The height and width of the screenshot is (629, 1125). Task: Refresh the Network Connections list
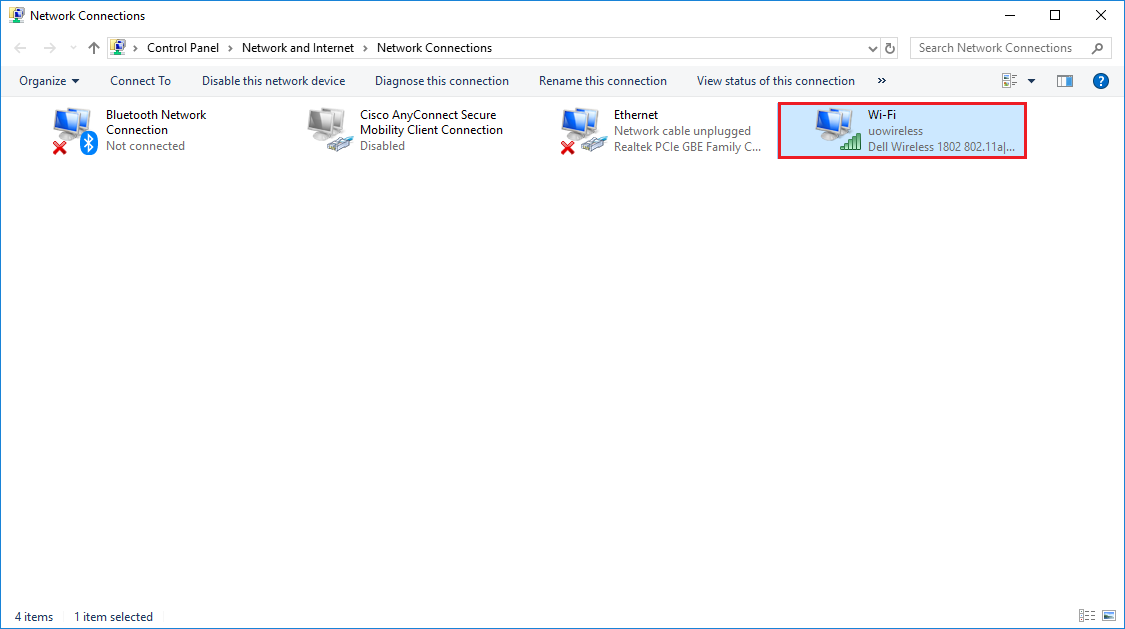tap(890, 48)
